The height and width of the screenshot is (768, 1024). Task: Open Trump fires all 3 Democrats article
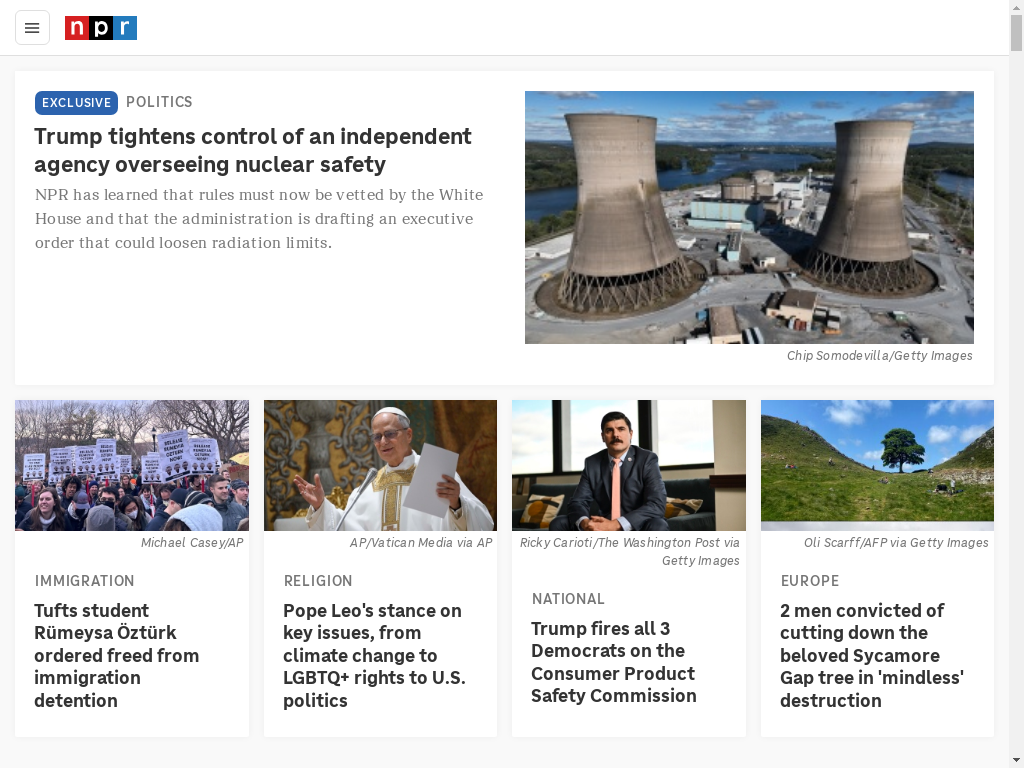614,662
